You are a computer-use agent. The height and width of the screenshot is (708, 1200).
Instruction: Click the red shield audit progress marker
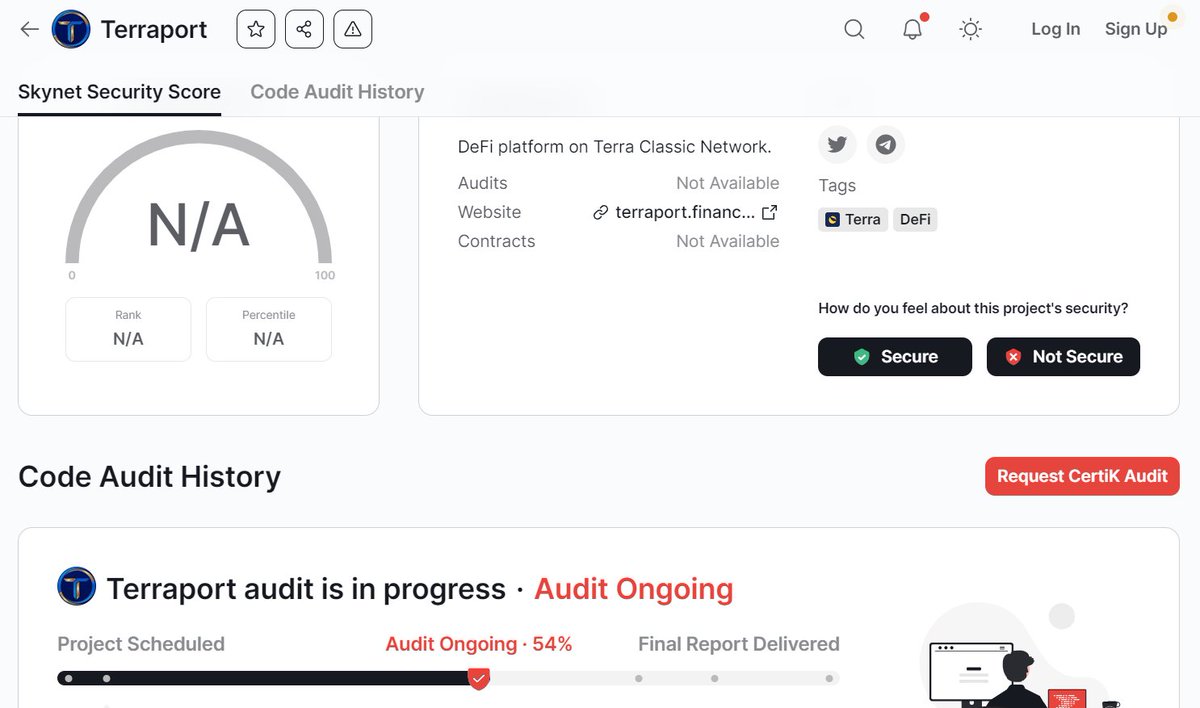(479, 678)
